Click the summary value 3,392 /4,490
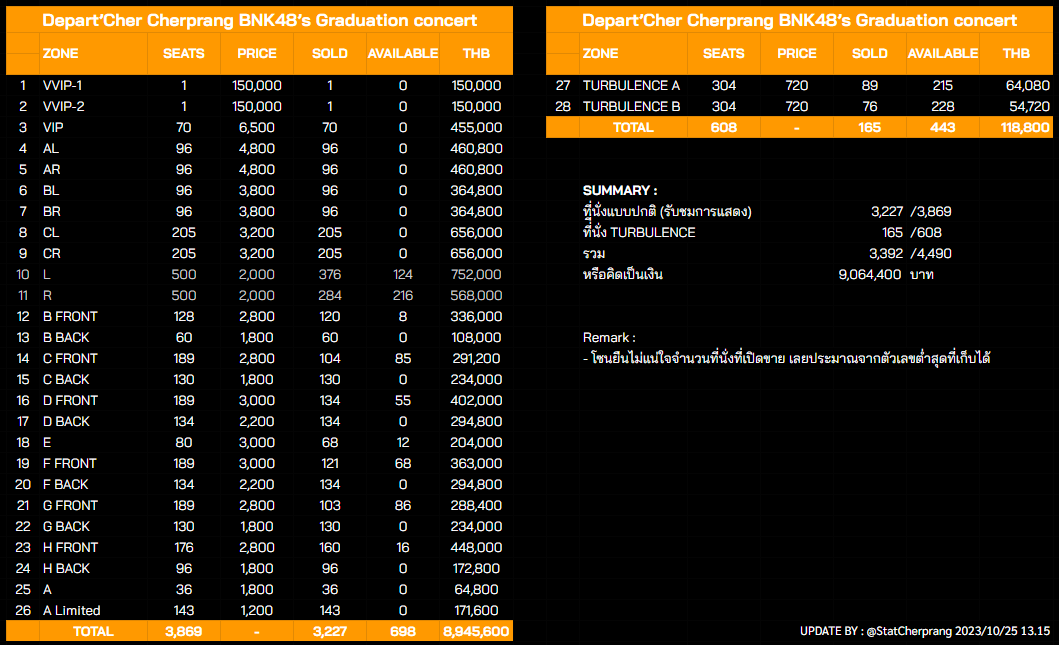 click(910, 253)
